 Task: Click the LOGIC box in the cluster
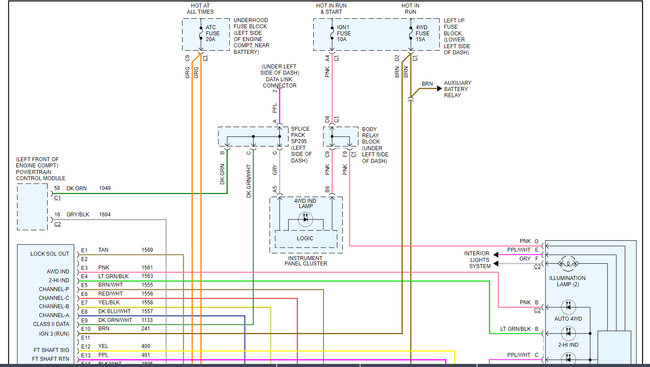[x=305, y=238]
